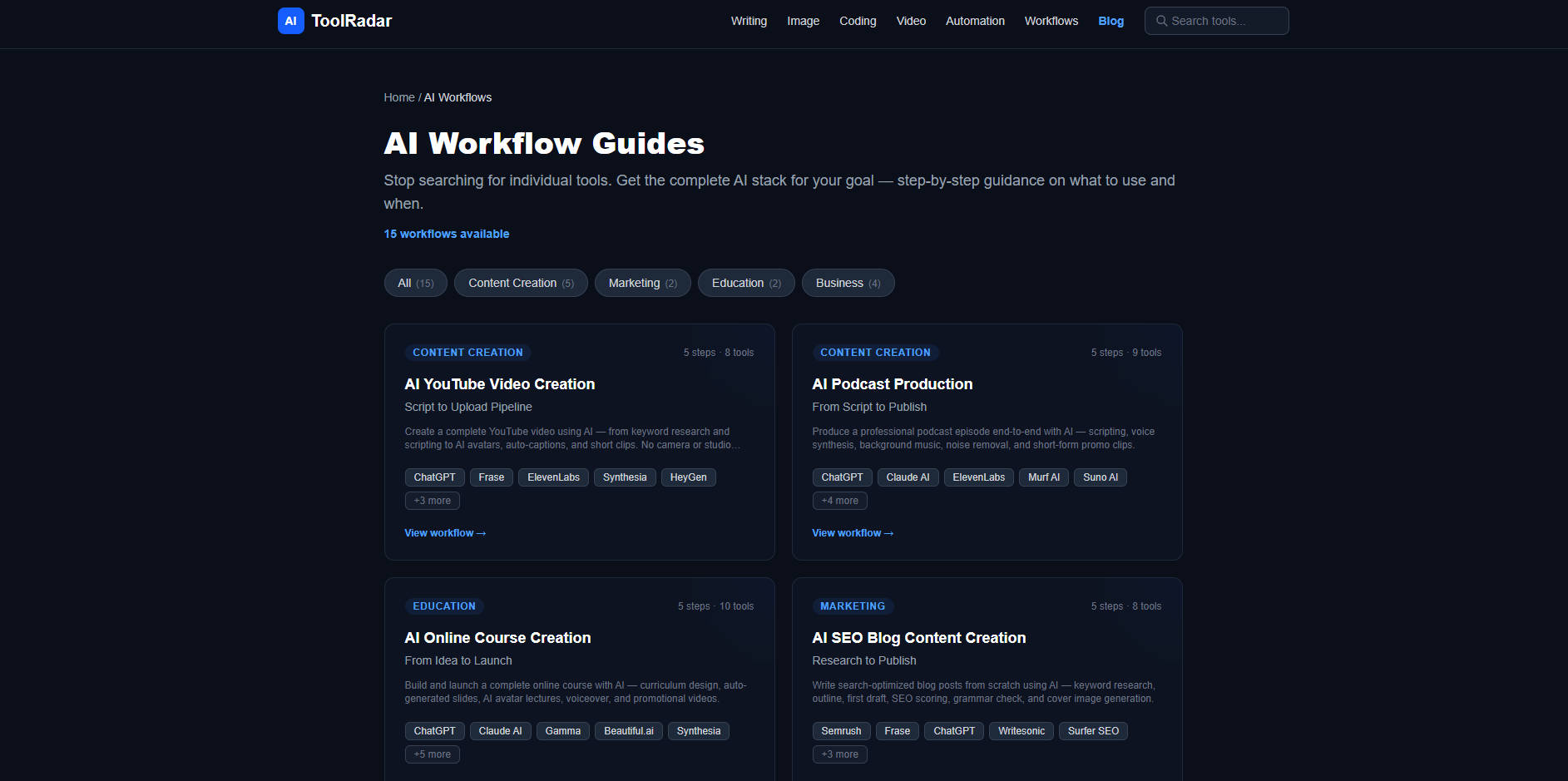Click 'Research to Publish' subtitle

point(864,660)
